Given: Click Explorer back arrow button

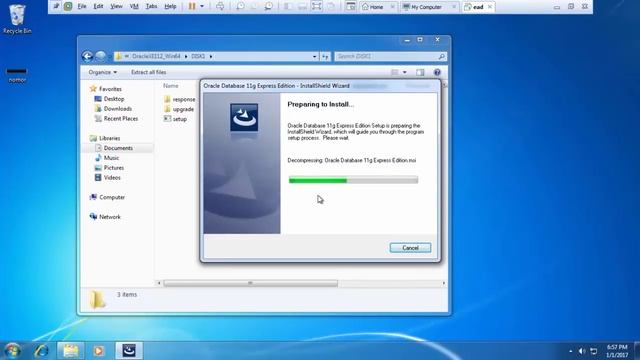Looking at the screenshot, I should [87, 56].
